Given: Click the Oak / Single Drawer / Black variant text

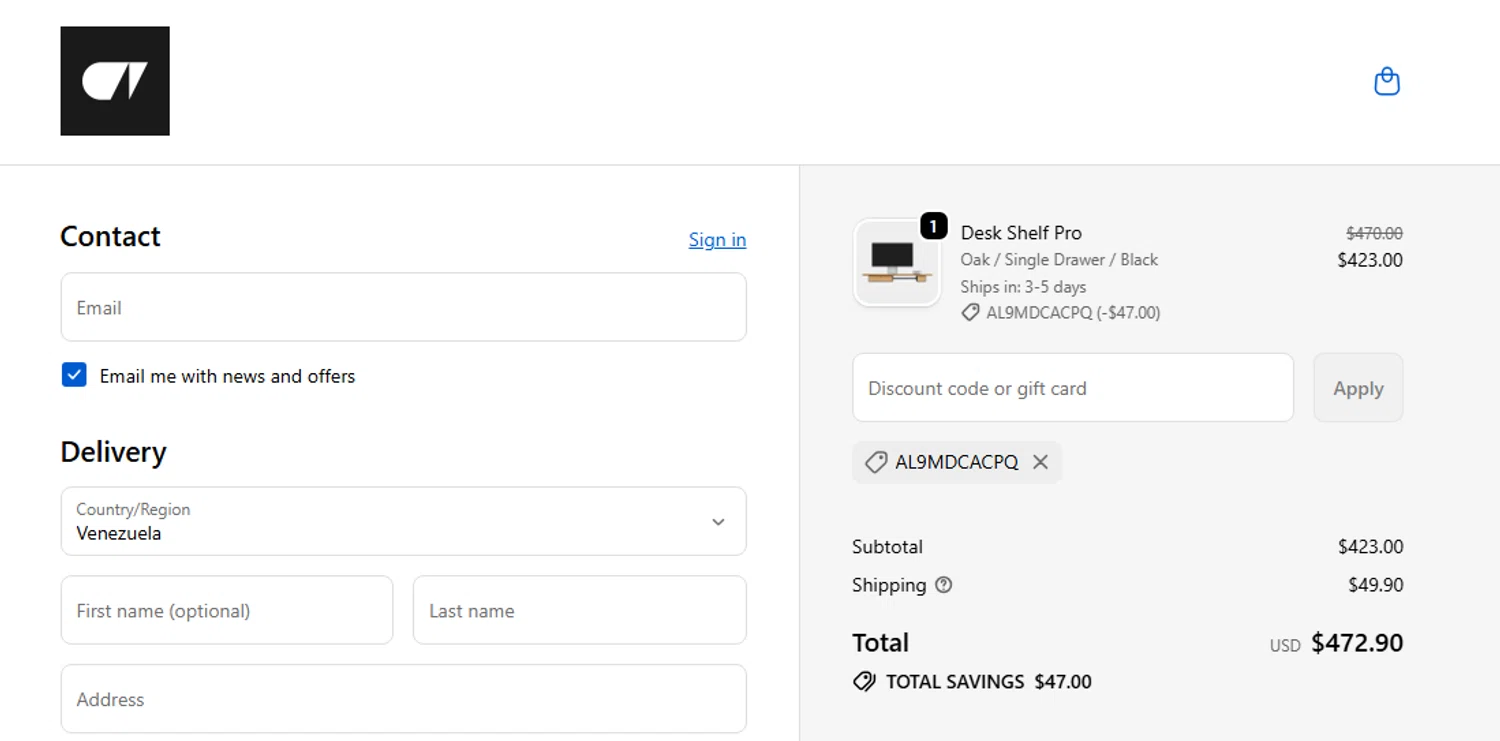Looking at the screenshot, I should point(1059,260).
